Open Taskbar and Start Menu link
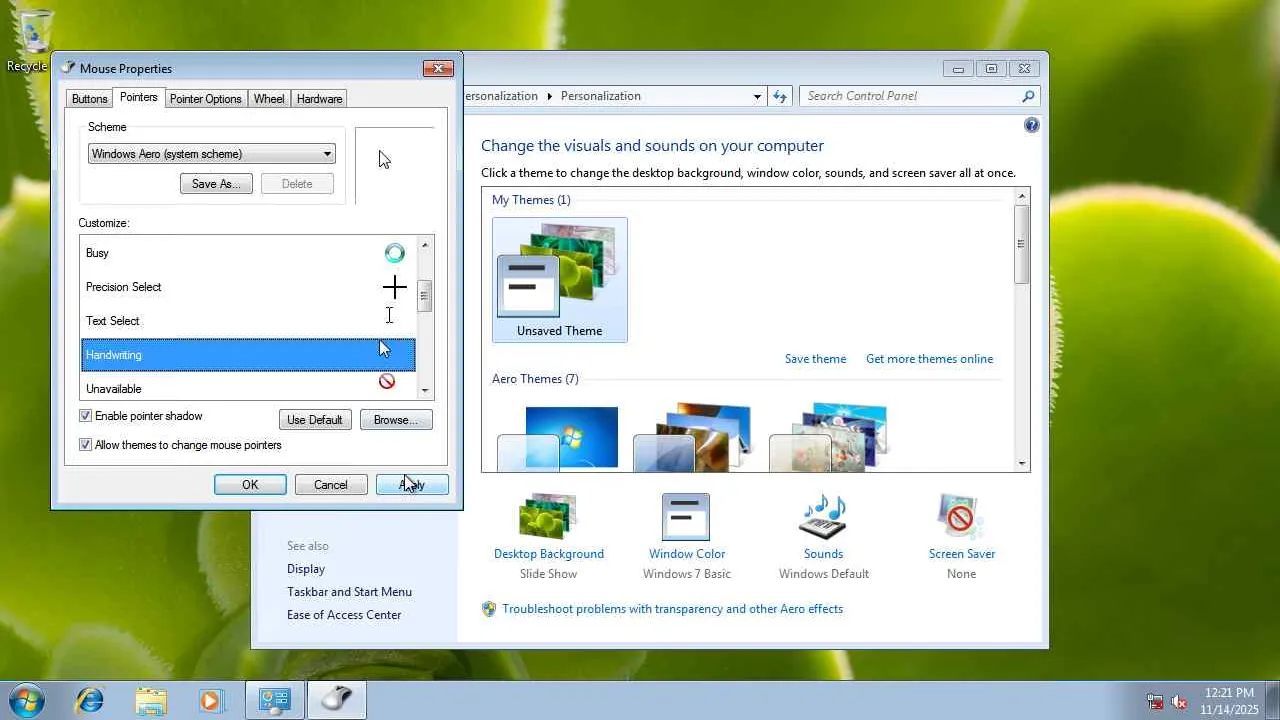1280x720 pixels. coord(349,592)
